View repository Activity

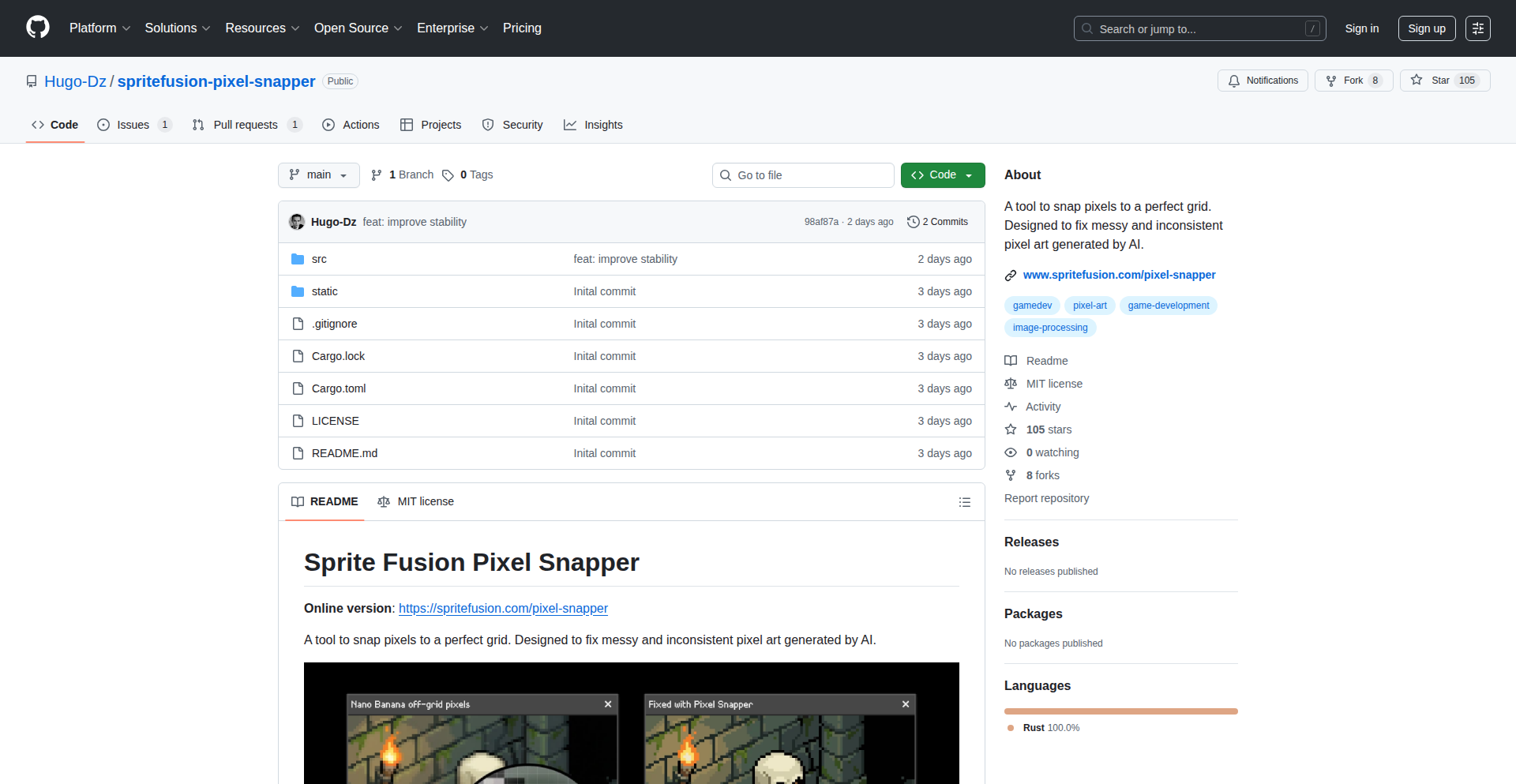pyautogui.click(x=1033, y=407)
